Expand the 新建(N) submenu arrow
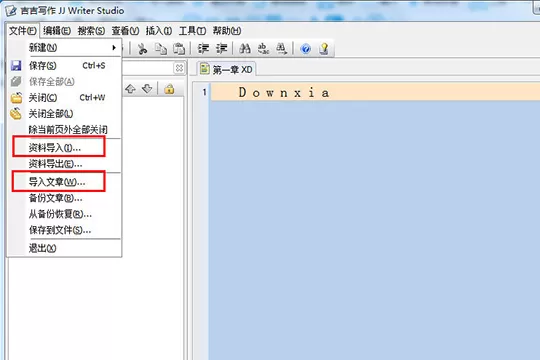This screenshot has height=360, width=540. tap(114, 48)
